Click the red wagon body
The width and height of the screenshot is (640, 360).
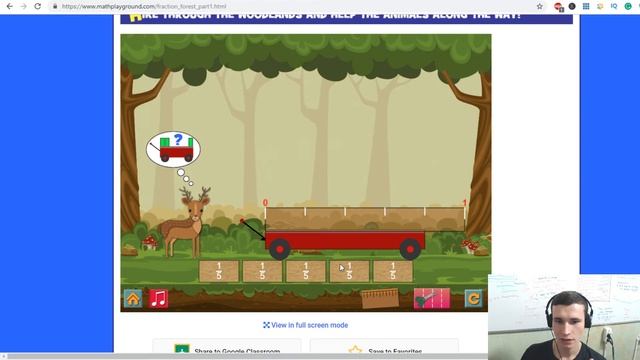coord(345,240)
